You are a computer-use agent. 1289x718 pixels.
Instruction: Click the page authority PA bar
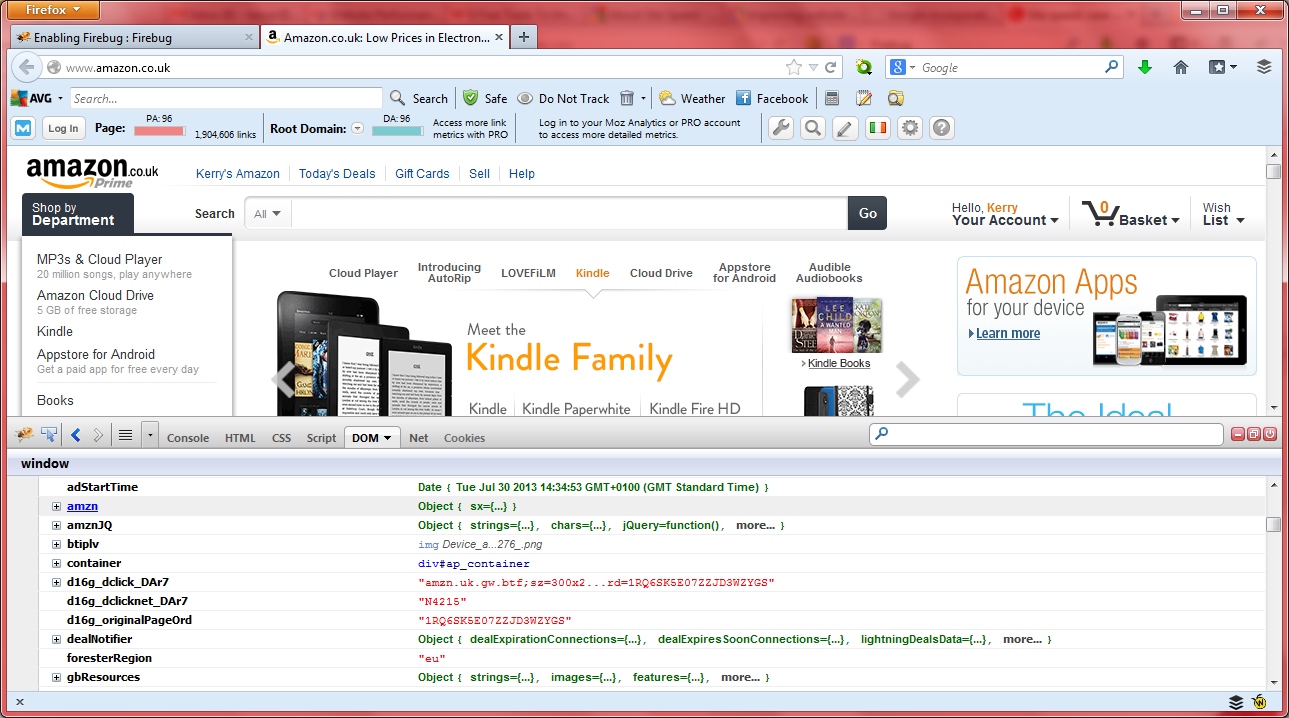(160, 131)
